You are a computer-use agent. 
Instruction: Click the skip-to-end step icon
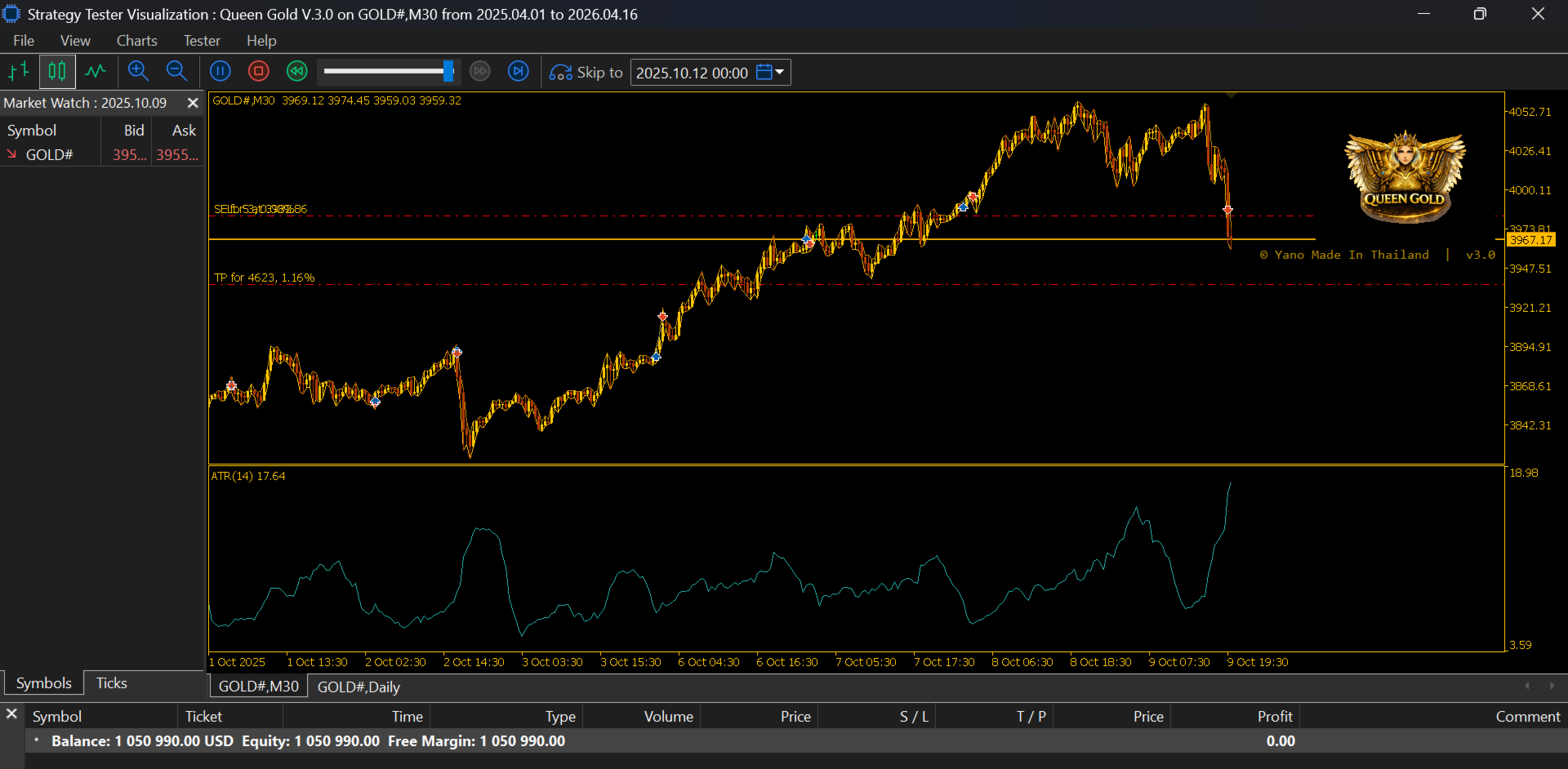(x=519, y=72)
